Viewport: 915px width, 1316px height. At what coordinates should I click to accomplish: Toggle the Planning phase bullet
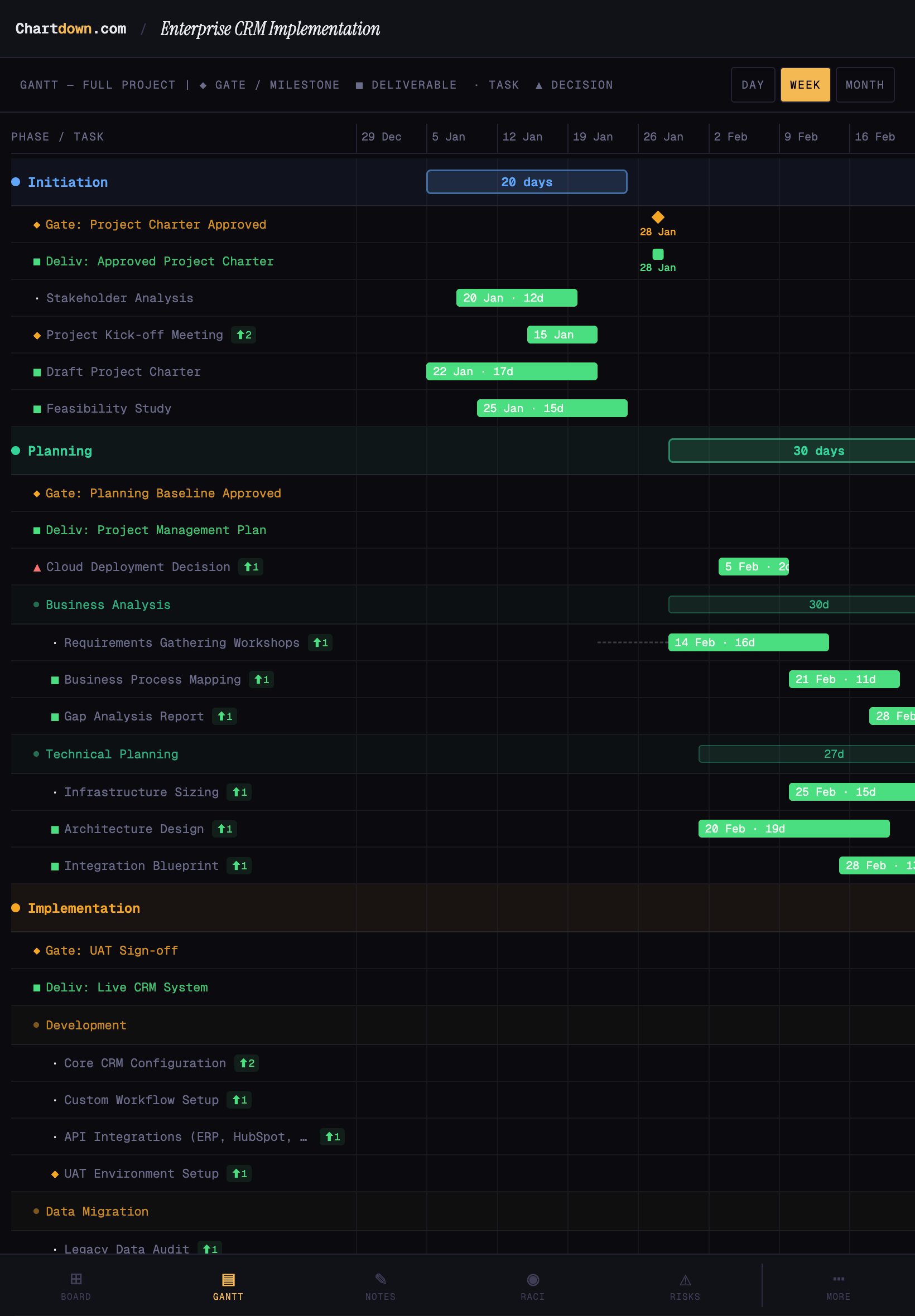pos(16,451)
